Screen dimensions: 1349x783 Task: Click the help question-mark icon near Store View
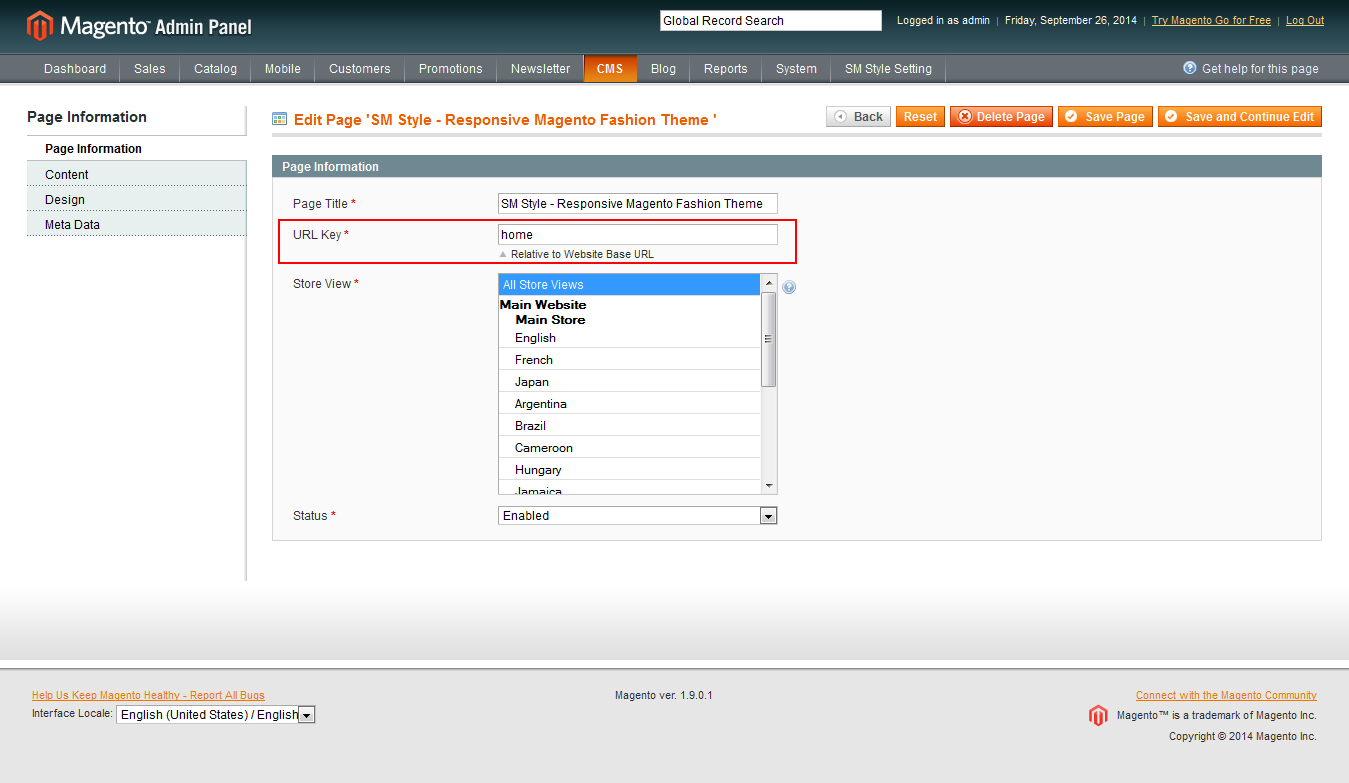789,287
